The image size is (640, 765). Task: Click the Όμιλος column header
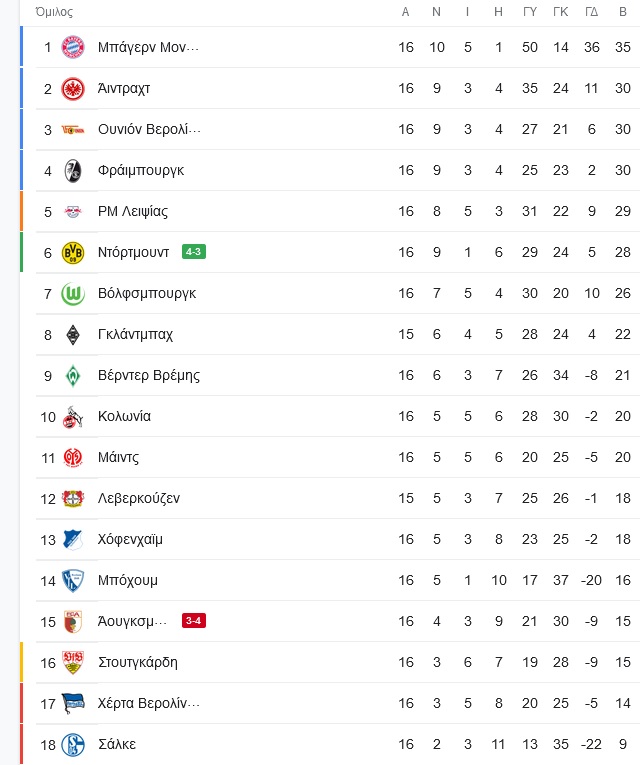(54, 12)
